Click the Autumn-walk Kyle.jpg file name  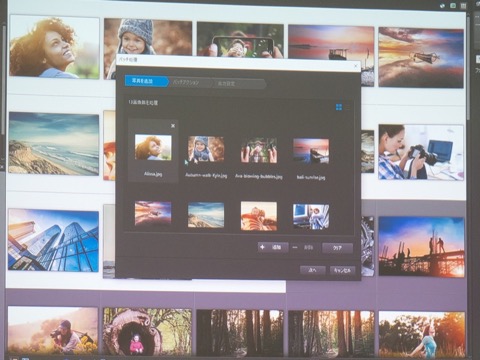click(x=206, y=175)
